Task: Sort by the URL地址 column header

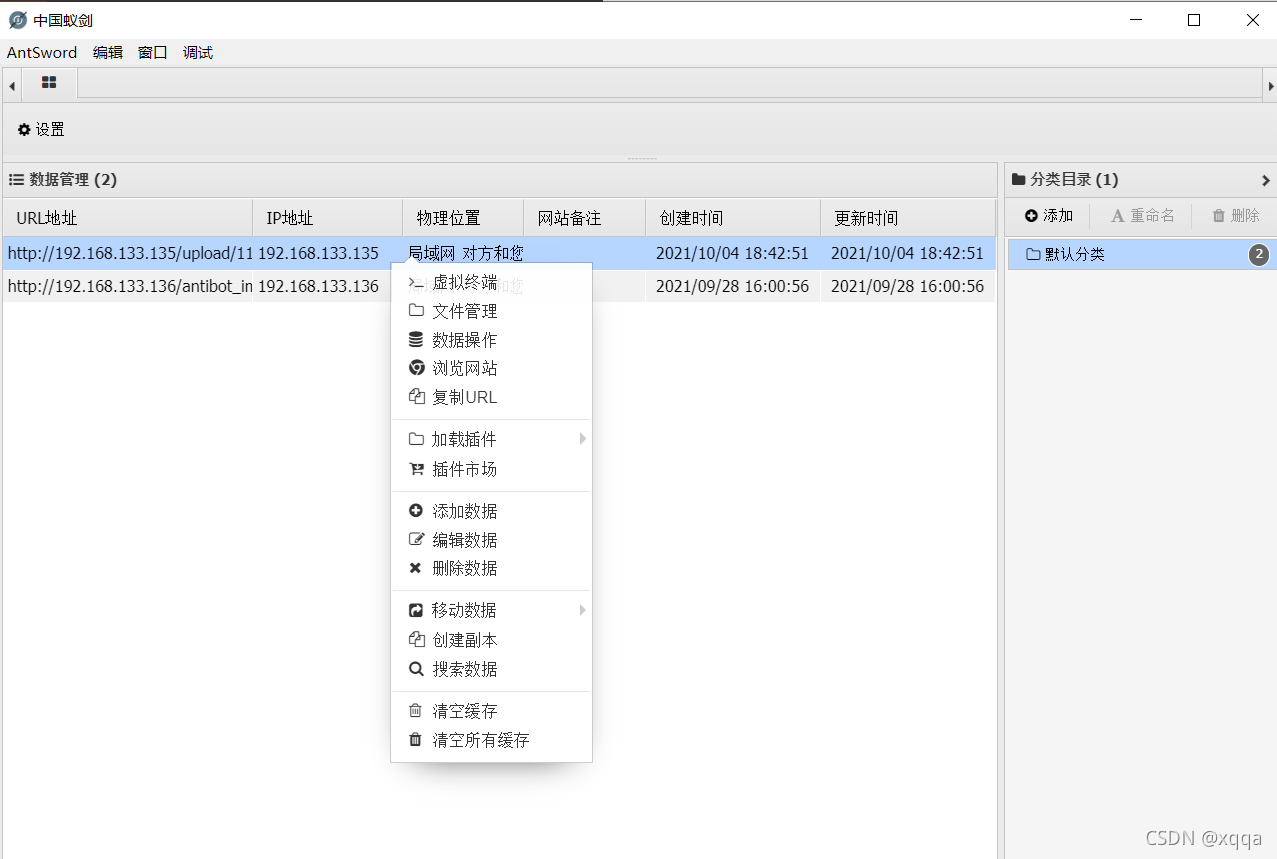Action: point(128,218)
